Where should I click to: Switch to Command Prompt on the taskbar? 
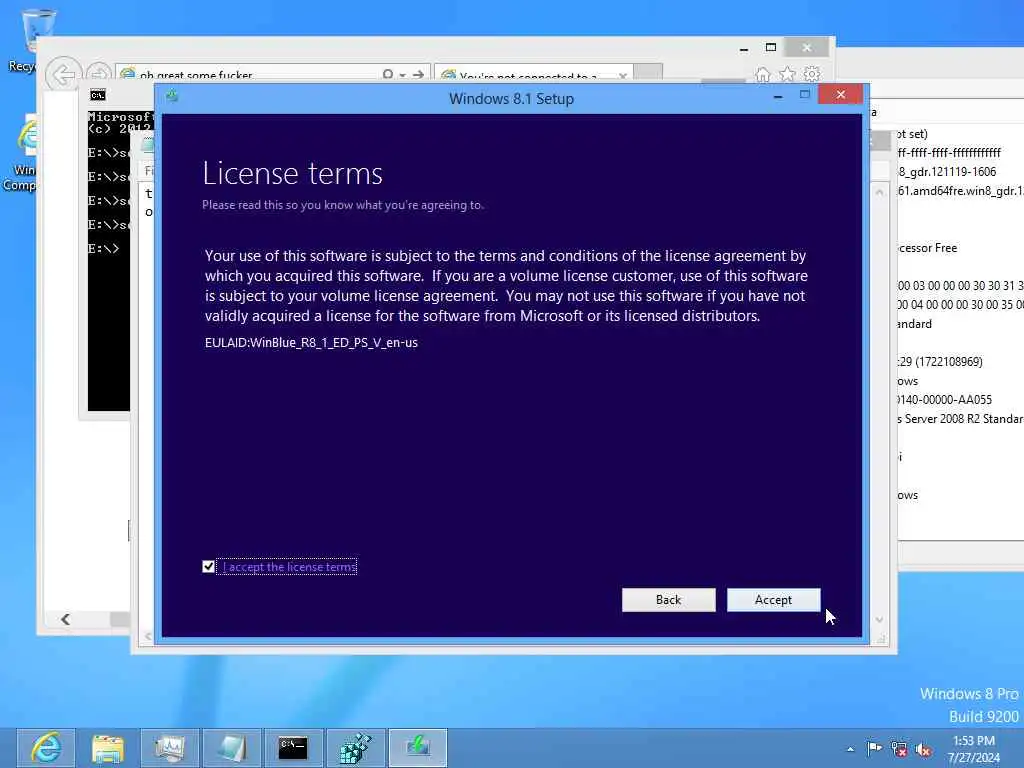(293, 748)
